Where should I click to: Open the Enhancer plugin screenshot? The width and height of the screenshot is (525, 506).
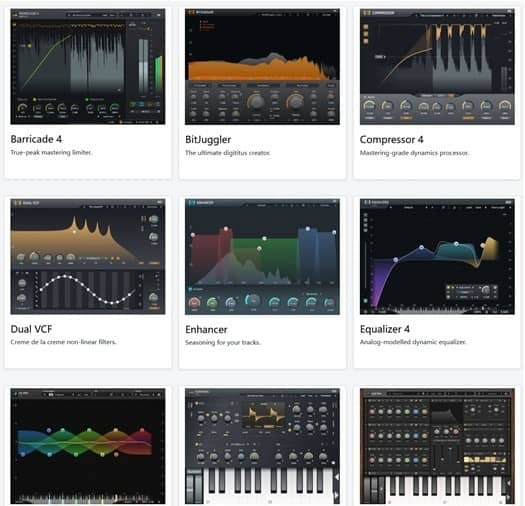(x=262, y=257)
